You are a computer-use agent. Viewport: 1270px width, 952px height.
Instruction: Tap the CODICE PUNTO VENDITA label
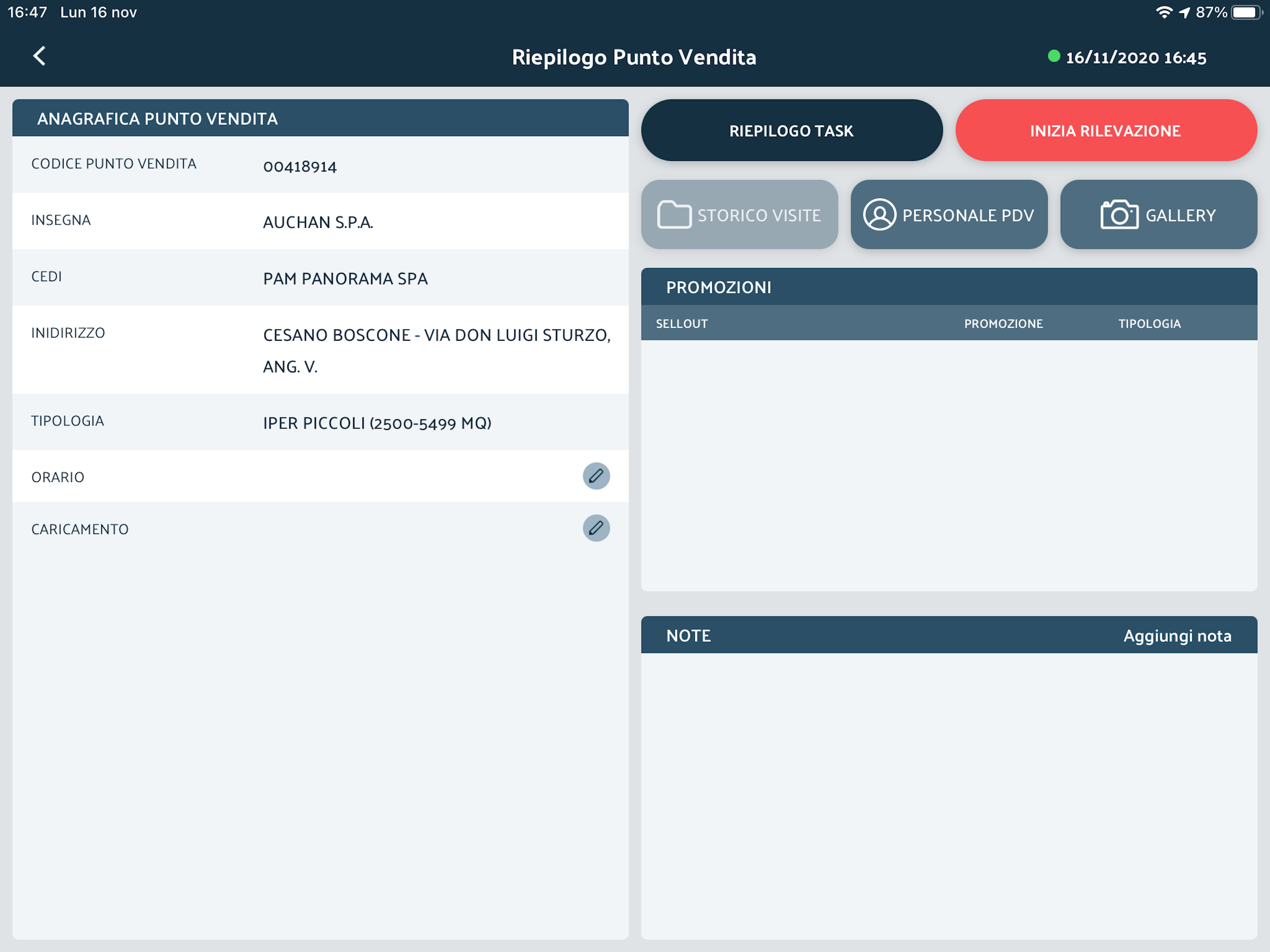tap(114, 164)
